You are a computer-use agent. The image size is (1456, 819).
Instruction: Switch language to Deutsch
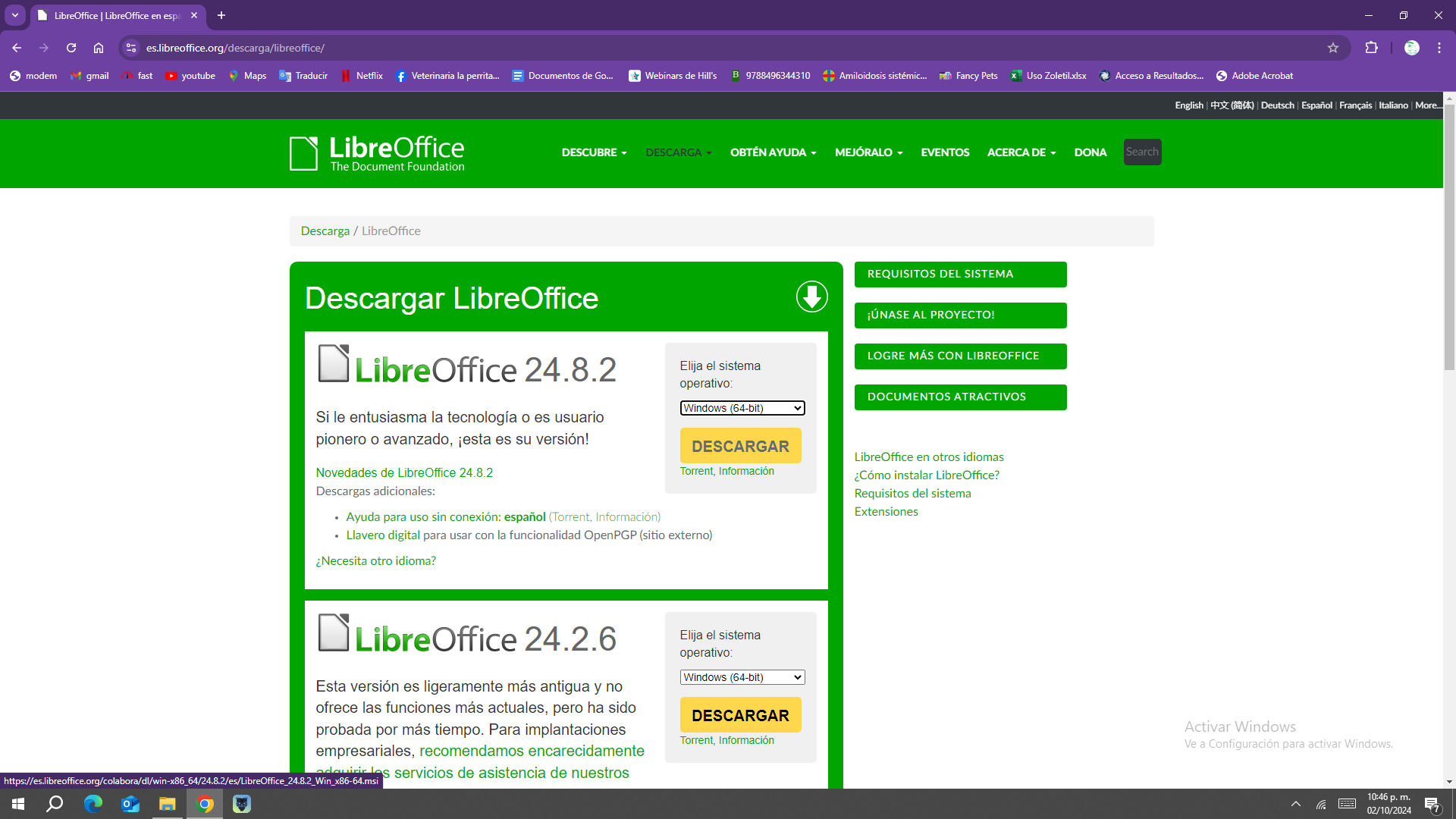(1277, 105)
